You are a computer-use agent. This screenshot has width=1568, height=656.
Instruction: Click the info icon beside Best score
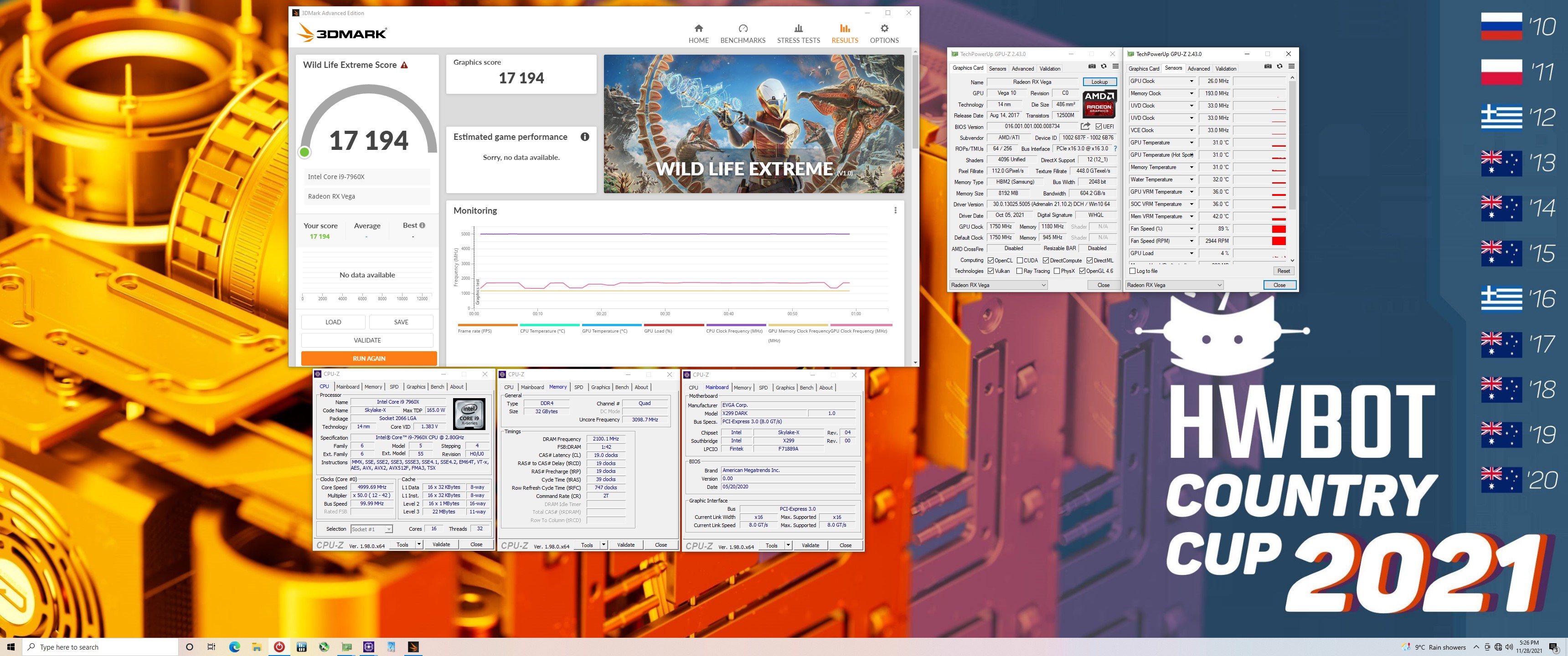423,225
